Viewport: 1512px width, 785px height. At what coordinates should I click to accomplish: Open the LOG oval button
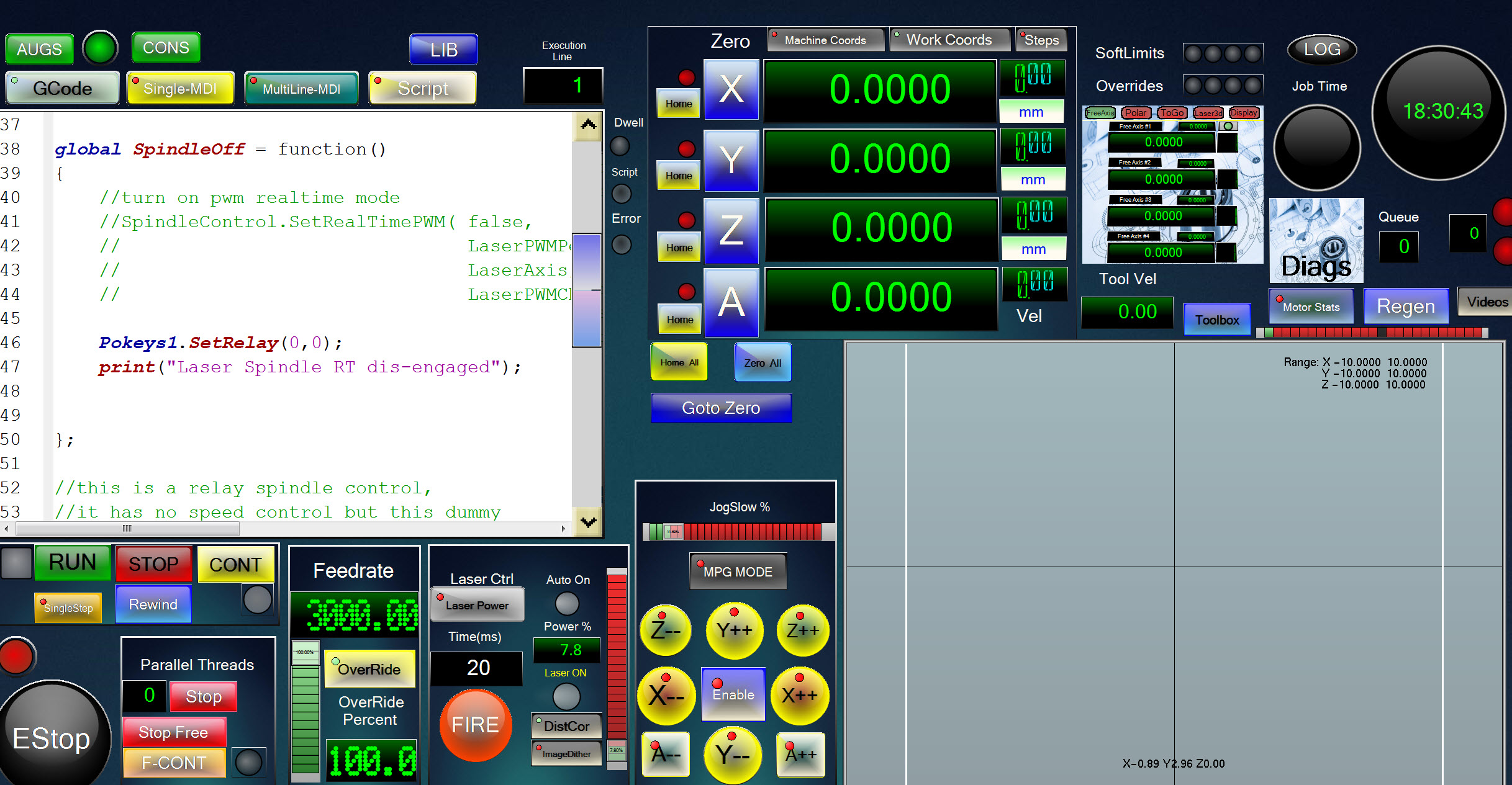[x=1321, y=50]
